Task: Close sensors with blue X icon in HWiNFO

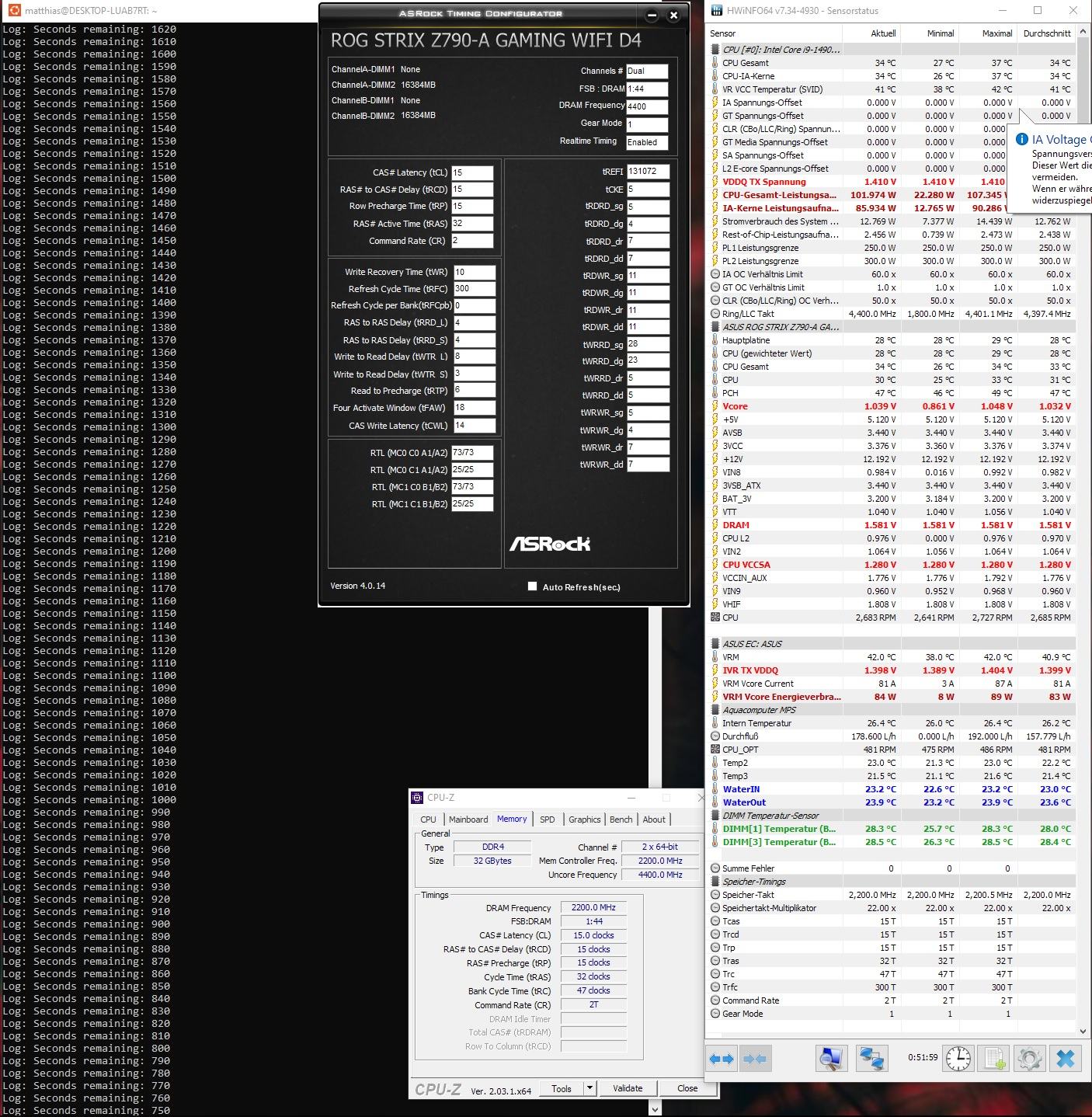Action: [x=1066, y=1059]
